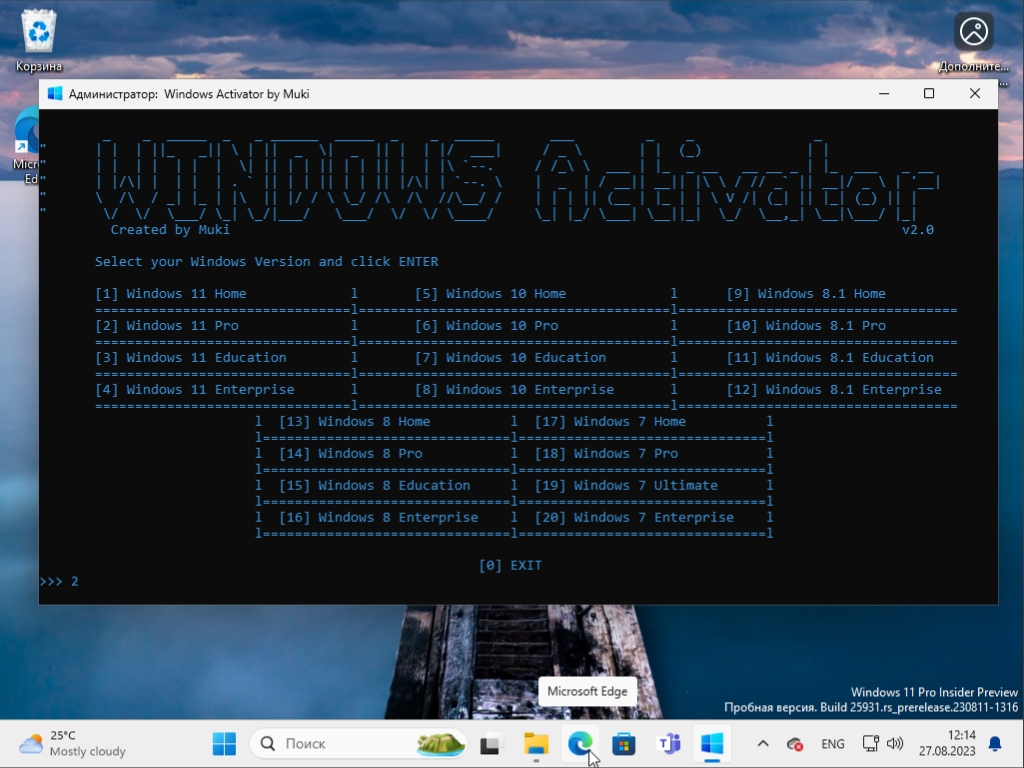Click the '[20] Windows 7 Enterprise' text
Viewport: 1024px width, 768px height.
[634, 518]
